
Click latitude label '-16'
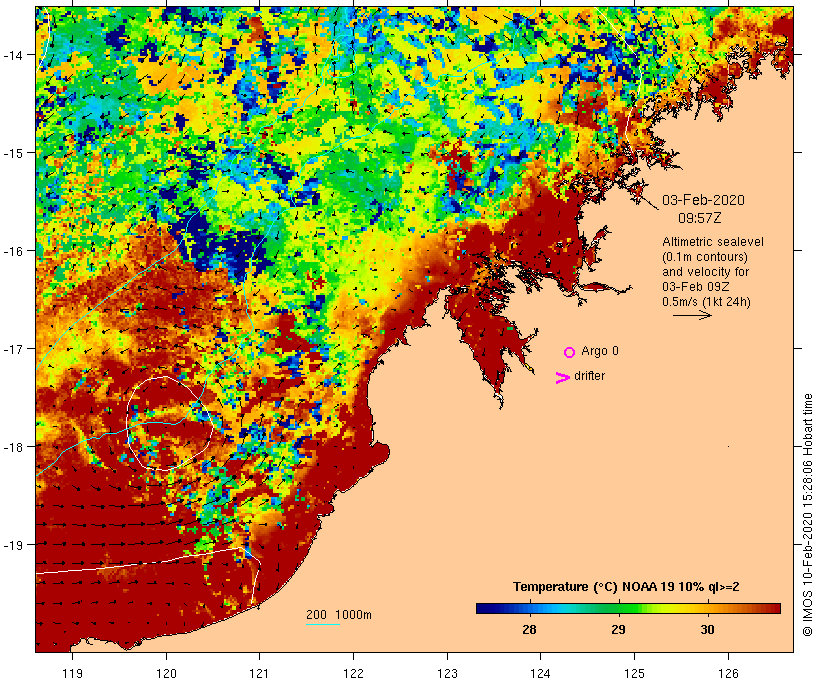[x=13, y=251]
